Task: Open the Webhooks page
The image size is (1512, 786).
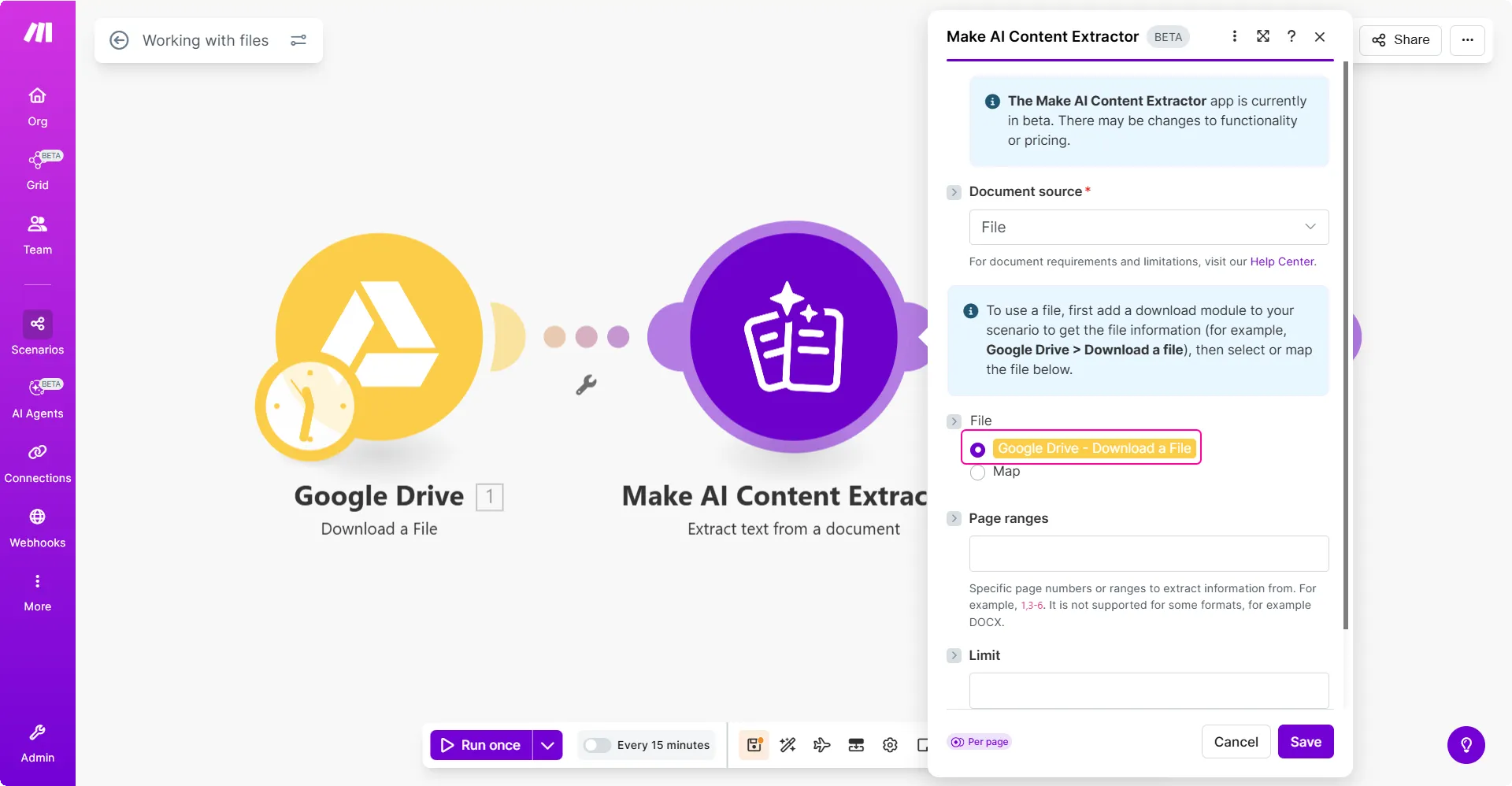Action: [x=38, y=528]
